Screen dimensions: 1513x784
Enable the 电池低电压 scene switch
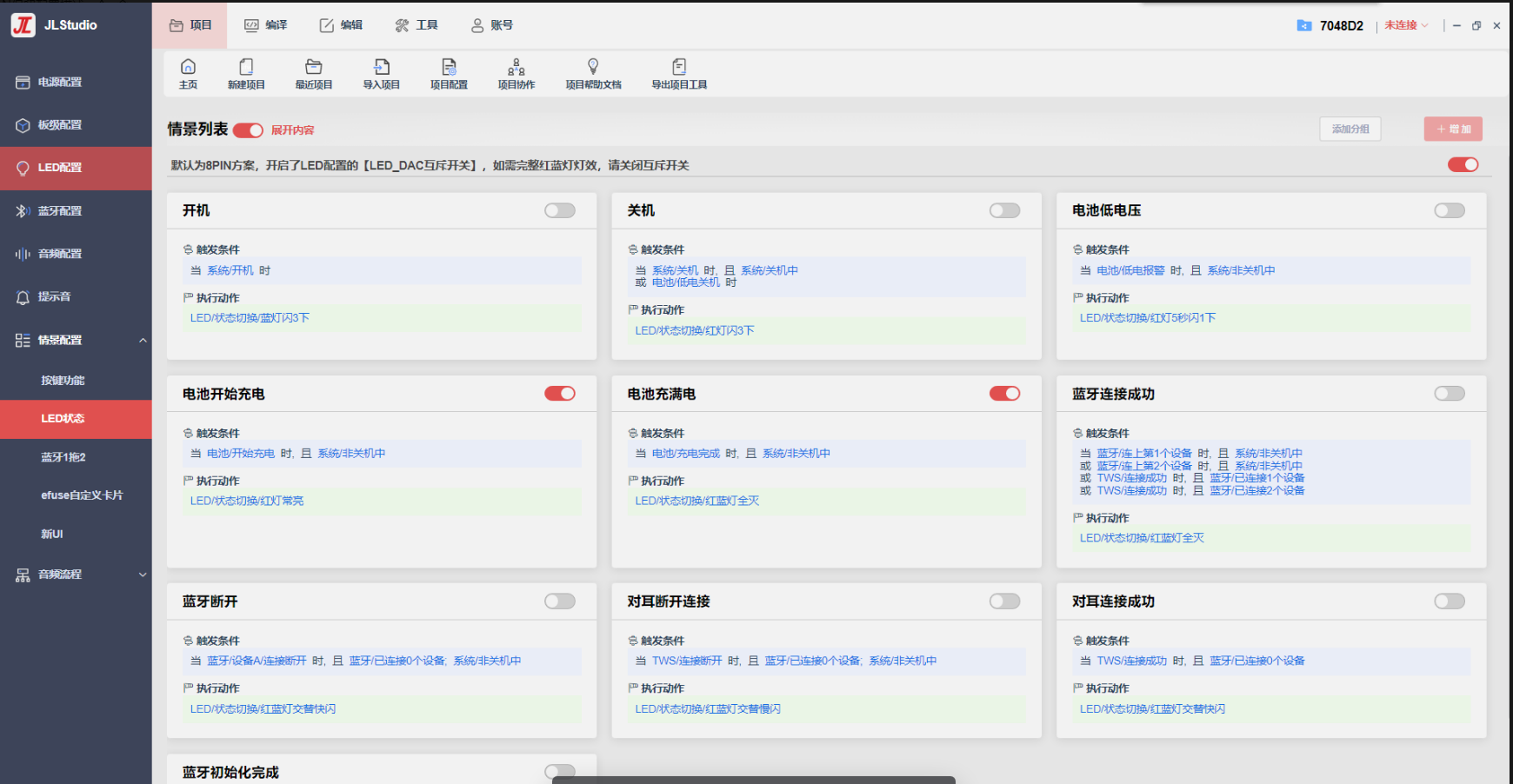pyautogui.click(x=1450, y=210)
